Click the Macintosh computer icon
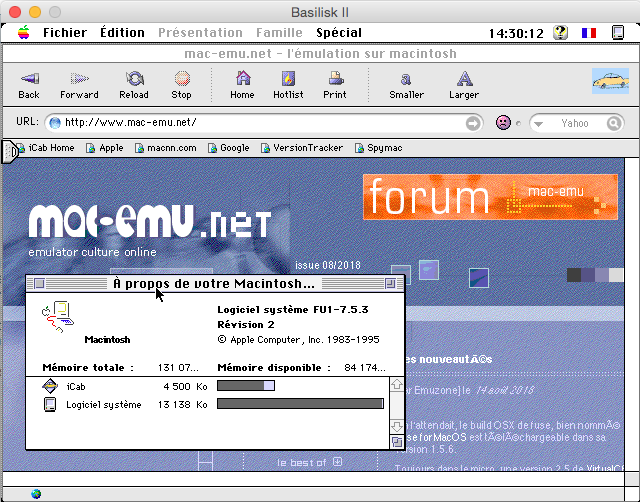Screen dimensions: 640x502 pyautogui.click(x=58, y=317)
